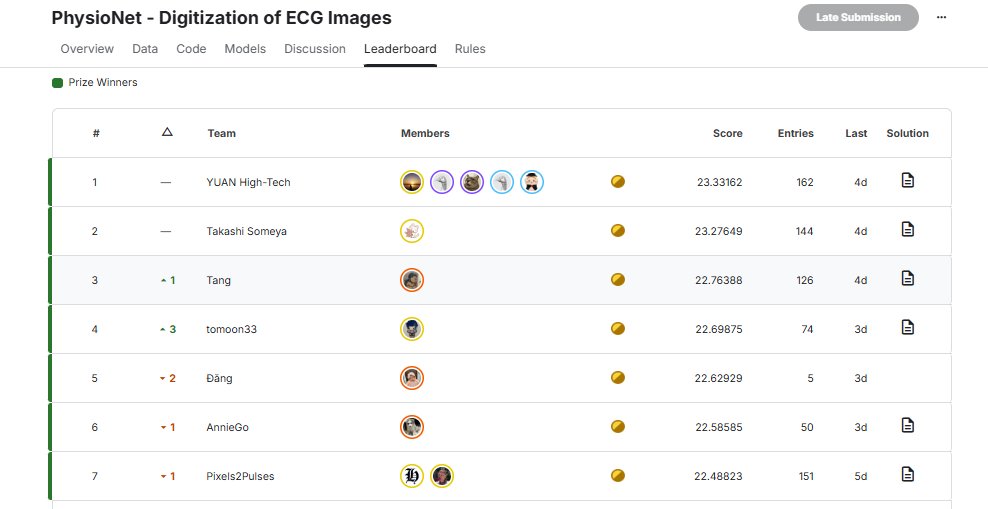Open Tang team name
988x509 pixels.
click(x=219, y=280)
